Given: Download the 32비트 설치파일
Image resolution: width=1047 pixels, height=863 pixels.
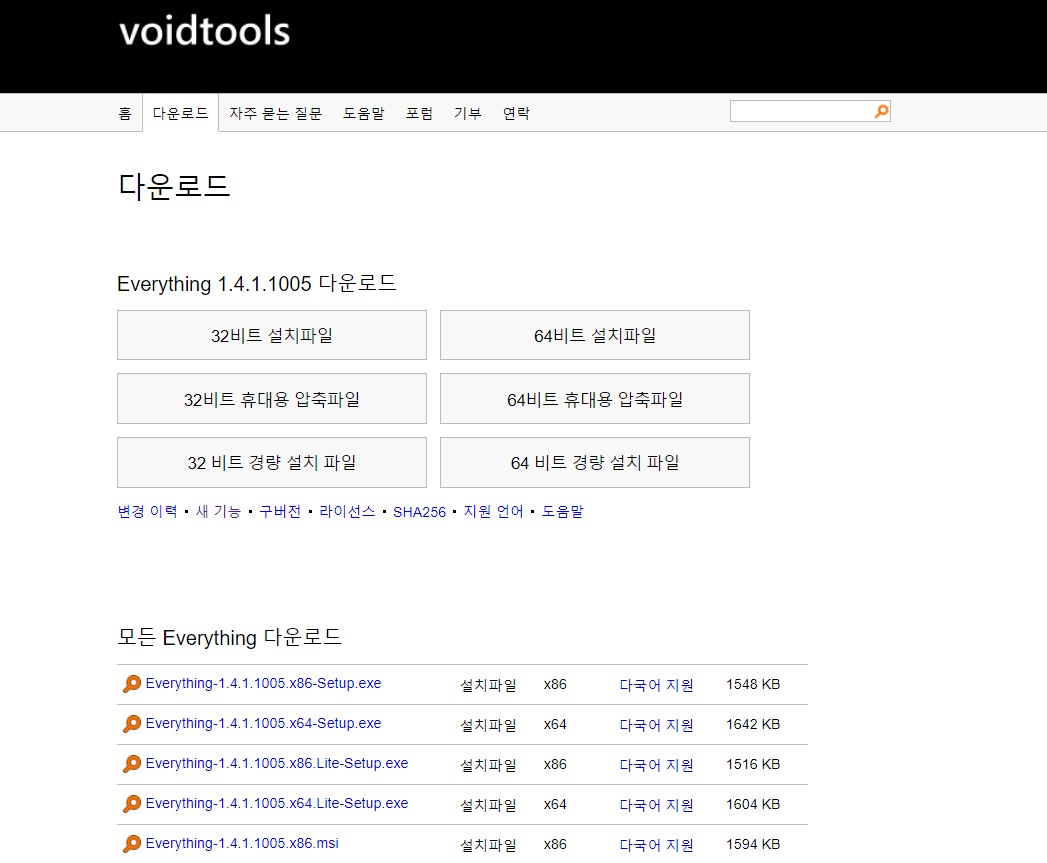Looking at the screenshot, I should coord(272,335).
